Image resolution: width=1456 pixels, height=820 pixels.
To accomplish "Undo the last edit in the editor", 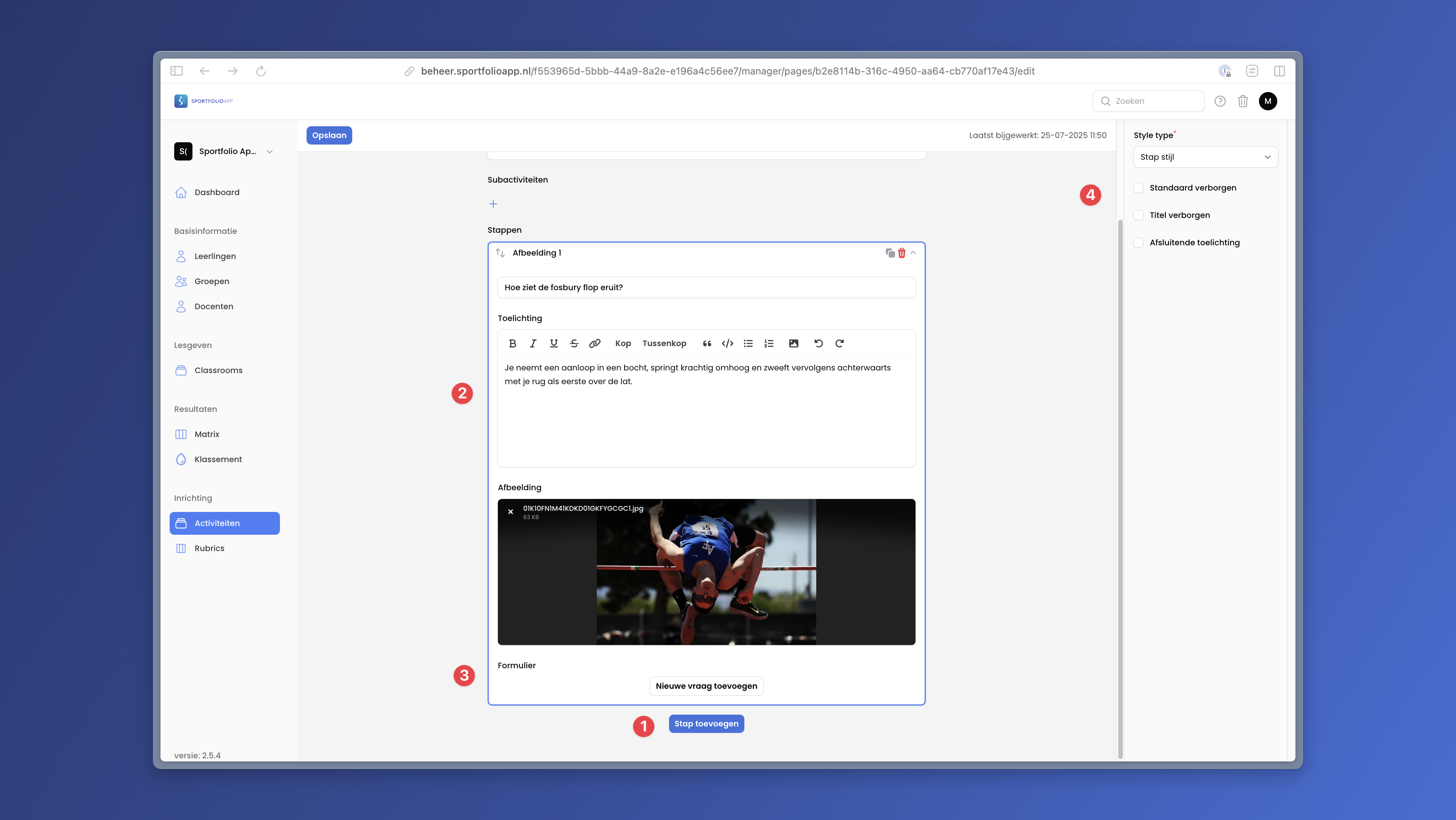I will tap(819, 343).
